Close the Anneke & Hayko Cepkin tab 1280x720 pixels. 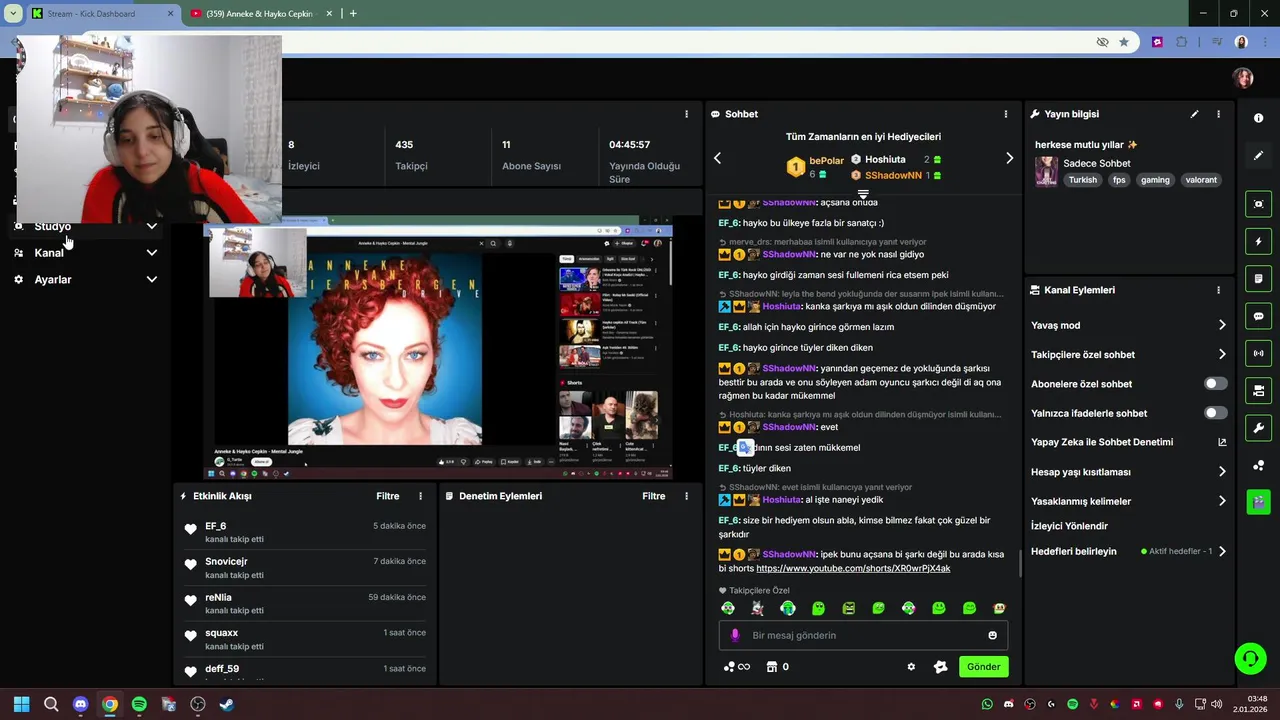click(329, 14)
